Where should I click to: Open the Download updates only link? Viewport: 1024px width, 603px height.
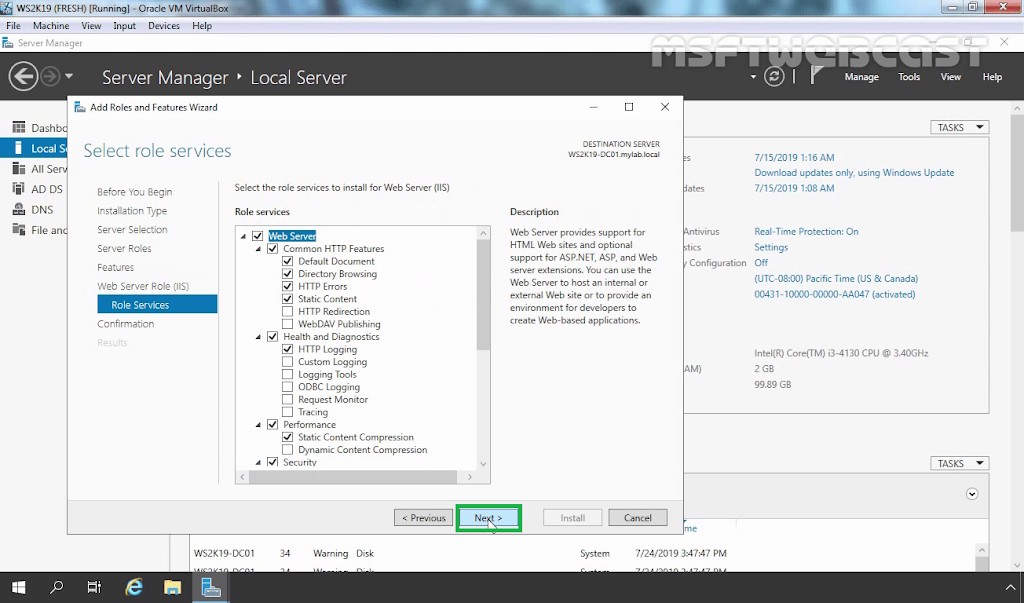click(854, 172)
